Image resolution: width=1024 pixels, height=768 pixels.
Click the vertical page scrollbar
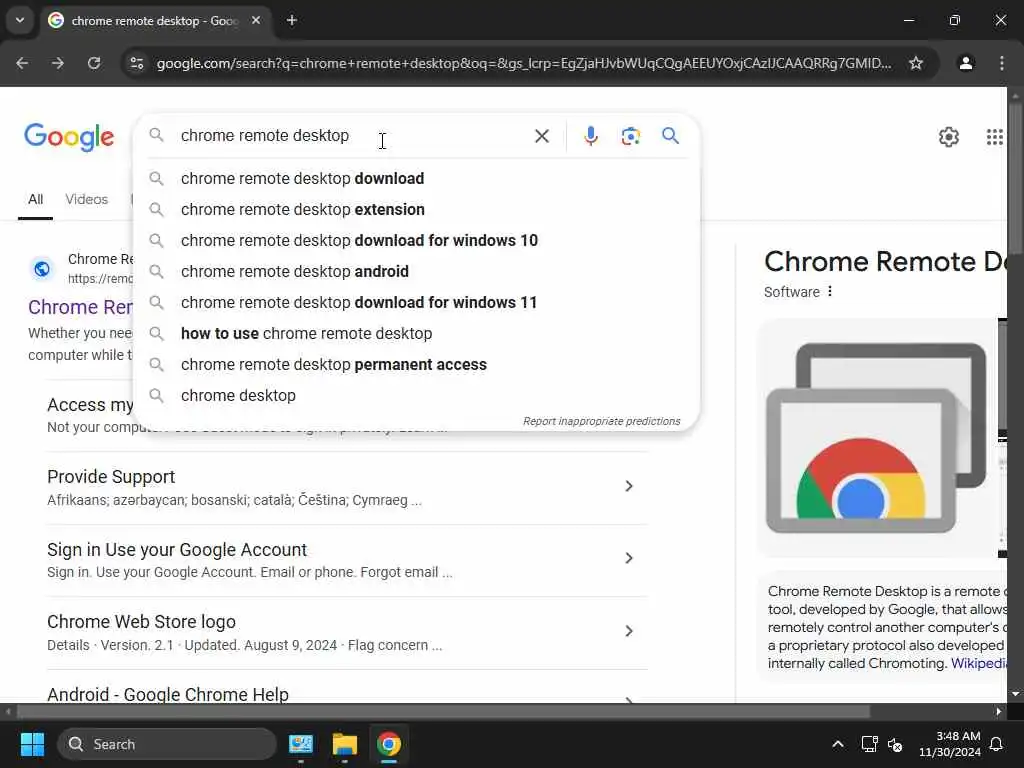[x=1015, y=180]
